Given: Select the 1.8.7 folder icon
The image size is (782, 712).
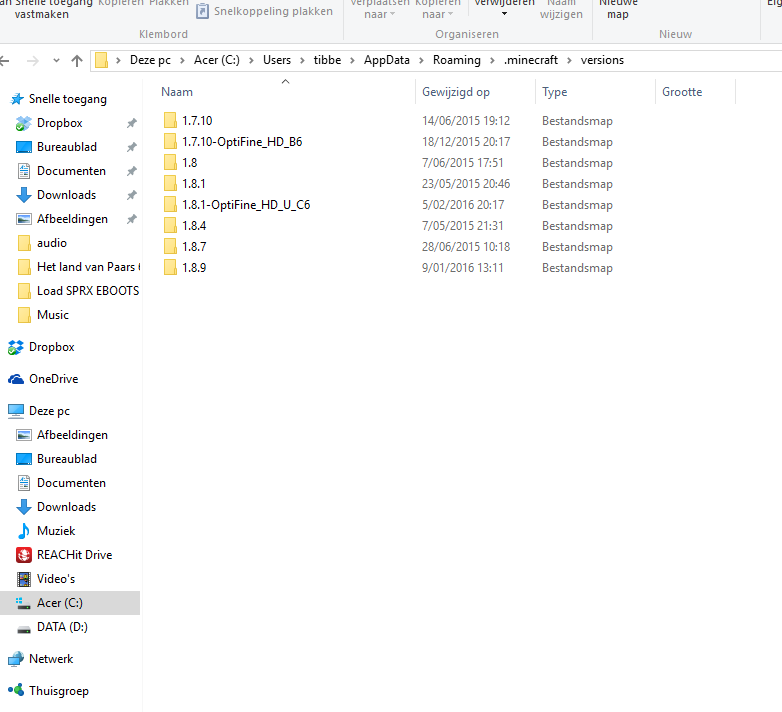Looking at the screenshot, I should [x=170, y=246].
